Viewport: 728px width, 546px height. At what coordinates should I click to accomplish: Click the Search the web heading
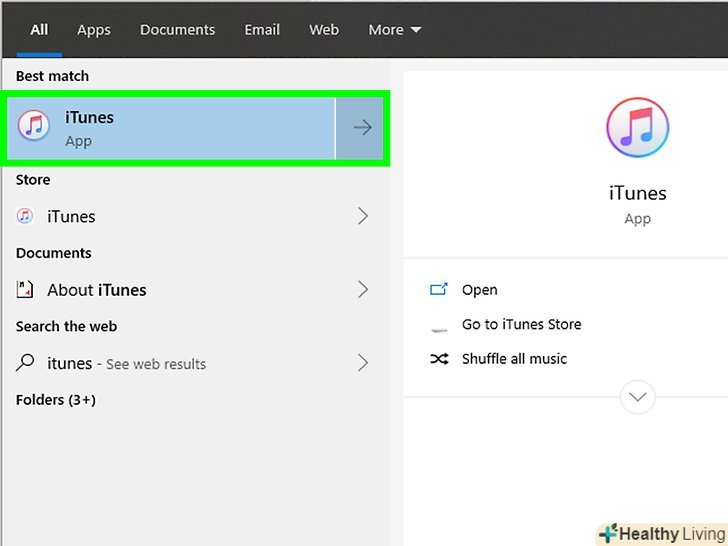(x=66, y=326)
